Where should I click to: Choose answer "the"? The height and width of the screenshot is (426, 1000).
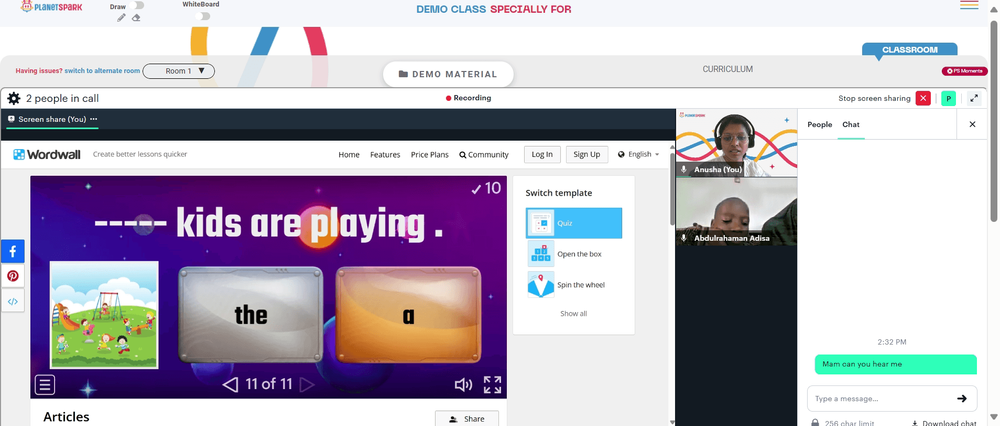click(x=251, y=314)
